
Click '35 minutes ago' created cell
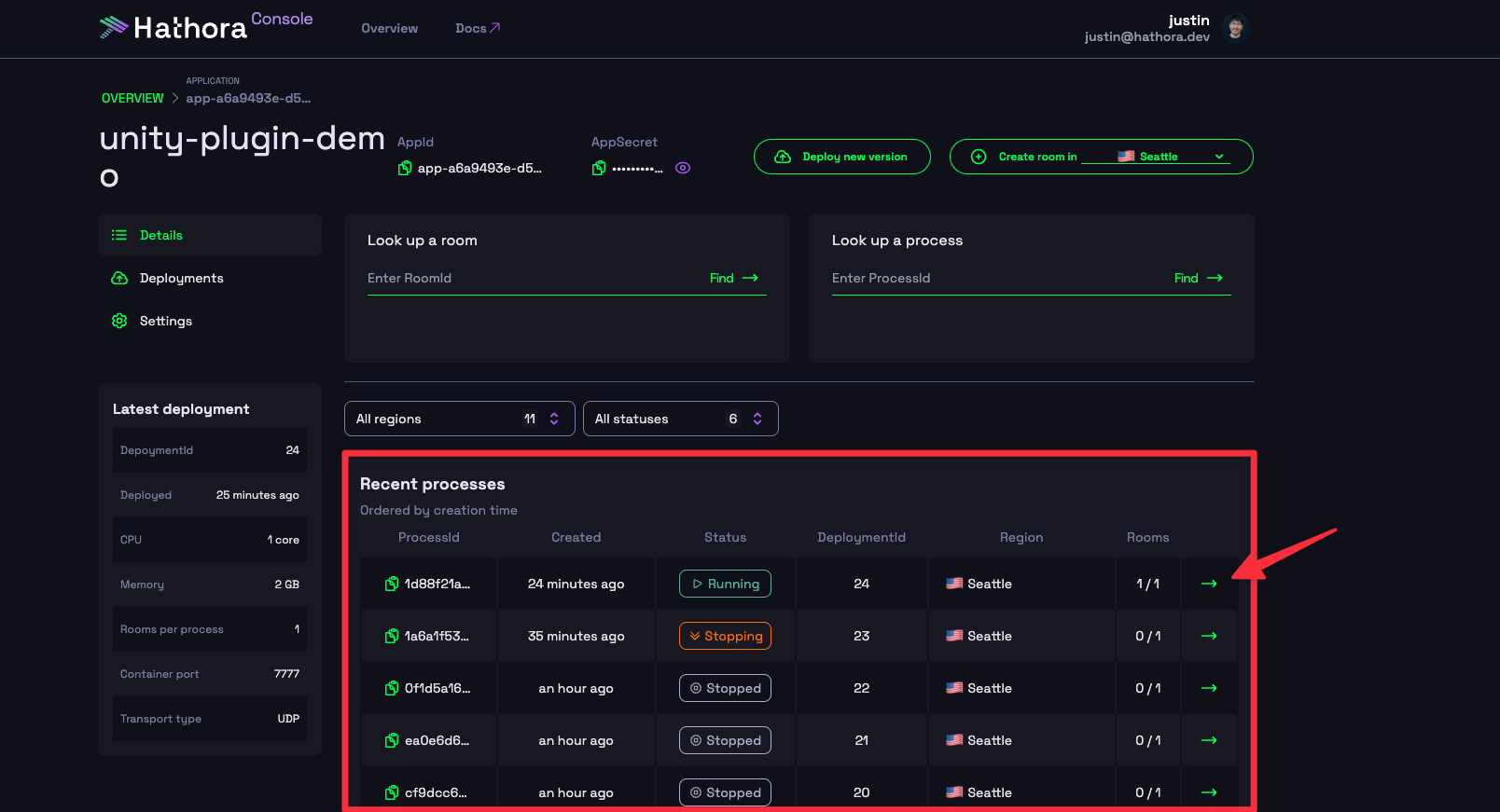pos(576,636)
